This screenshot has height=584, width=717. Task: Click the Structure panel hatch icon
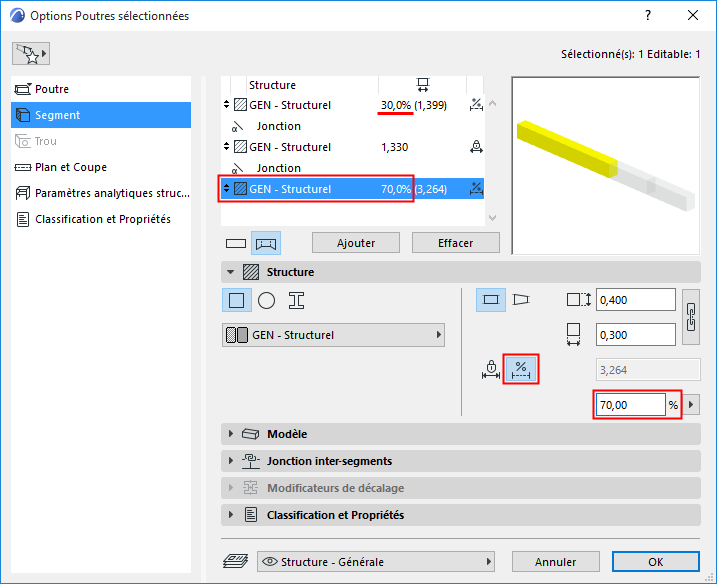251,272
